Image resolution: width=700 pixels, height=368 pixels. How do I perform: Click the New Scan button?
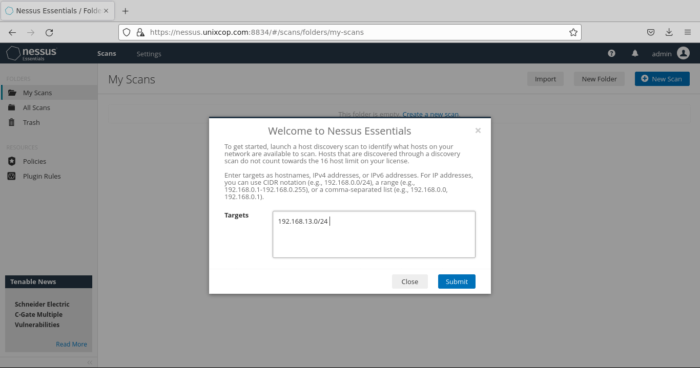[x=662, y=79]
